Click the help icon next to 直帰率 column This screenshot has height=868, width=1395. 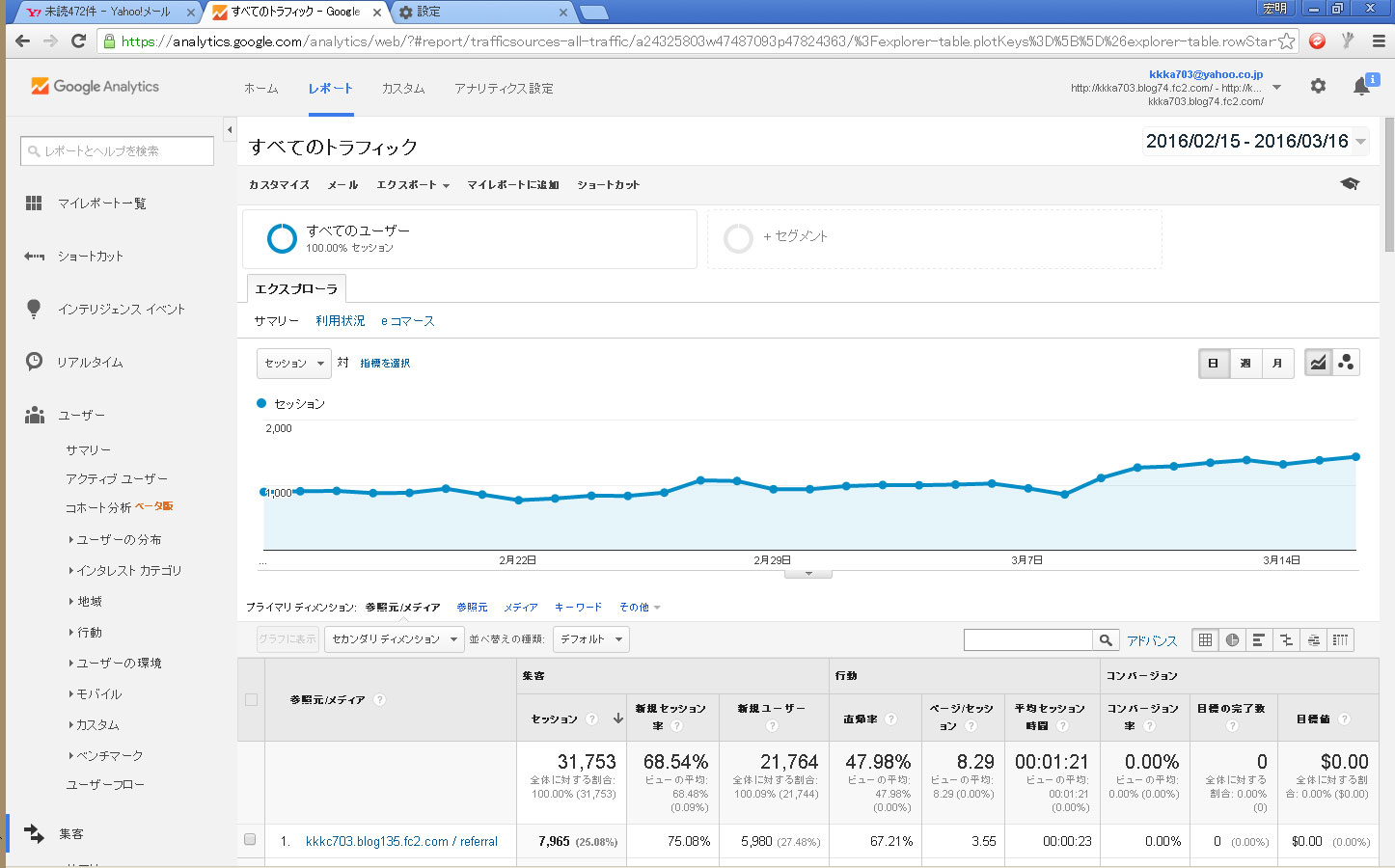890,719
